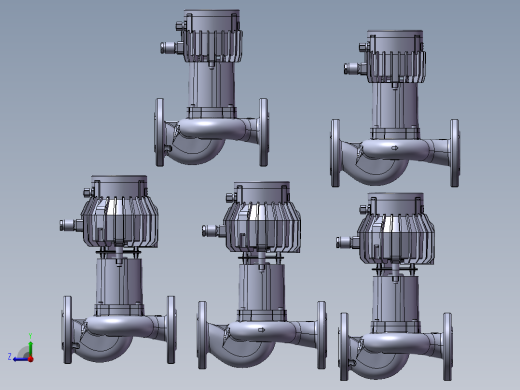The height and width of the screenshot is (390, 520).
Task: Select the left flange of the lower-middle pump
Action: [202, 335]
